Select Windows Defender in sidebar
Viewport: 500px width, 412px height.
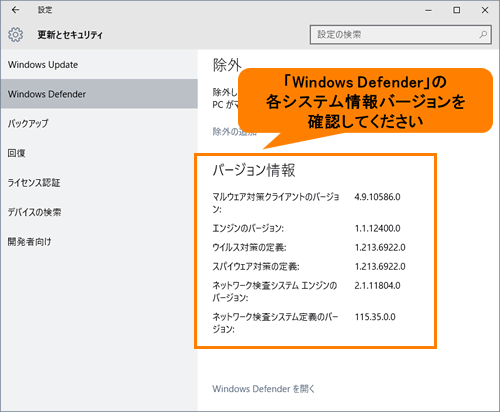99,94
